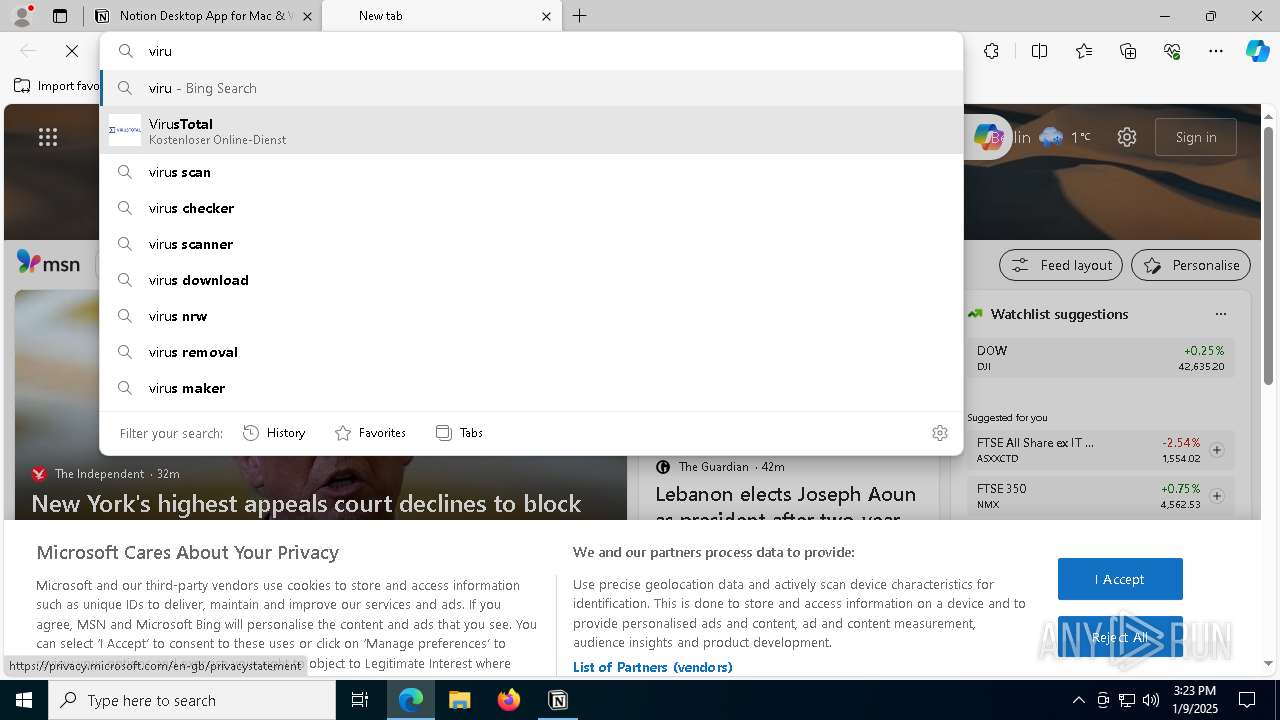Open the weather widget showing 1°C
This screenshot has height=720, width=1280.
(x=1065, y=137)
